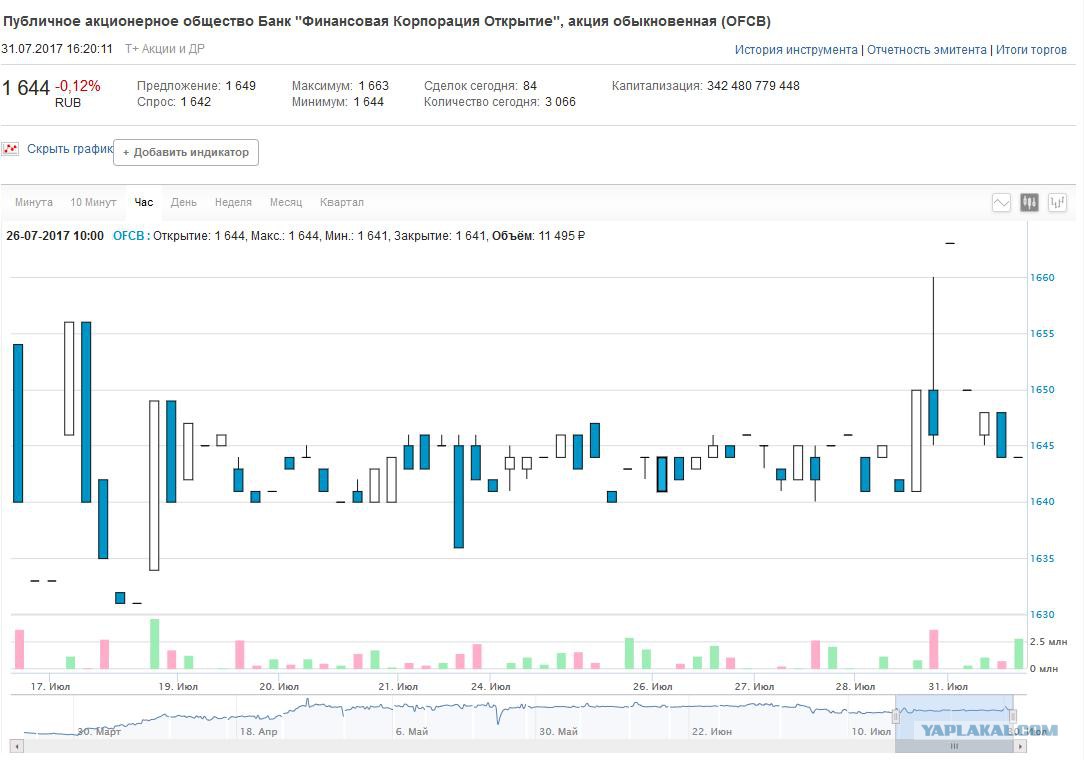Open Итоги торгов link
Screen dimensions: 1084x760
[x=1031, y=50]
